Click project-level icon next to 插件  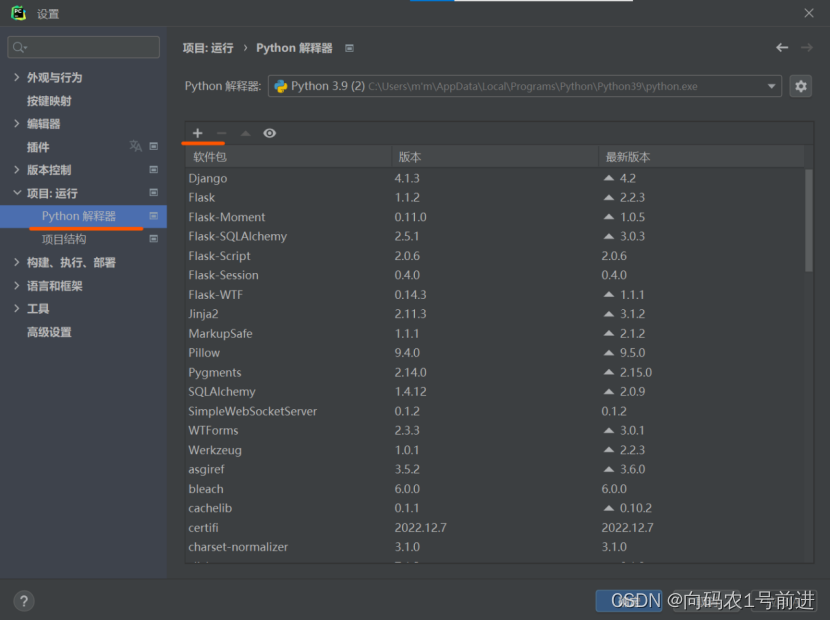click(x=154, y=146)
